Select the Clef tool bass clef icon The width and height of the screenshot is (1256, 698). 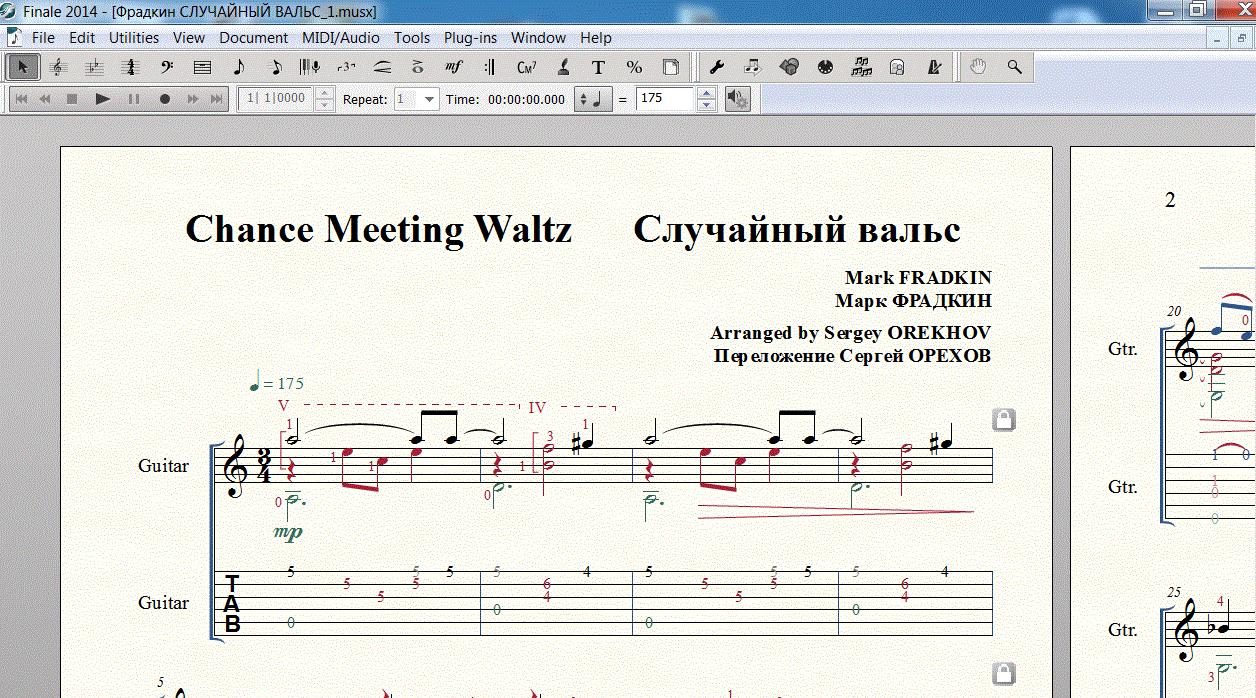[166, 67]
